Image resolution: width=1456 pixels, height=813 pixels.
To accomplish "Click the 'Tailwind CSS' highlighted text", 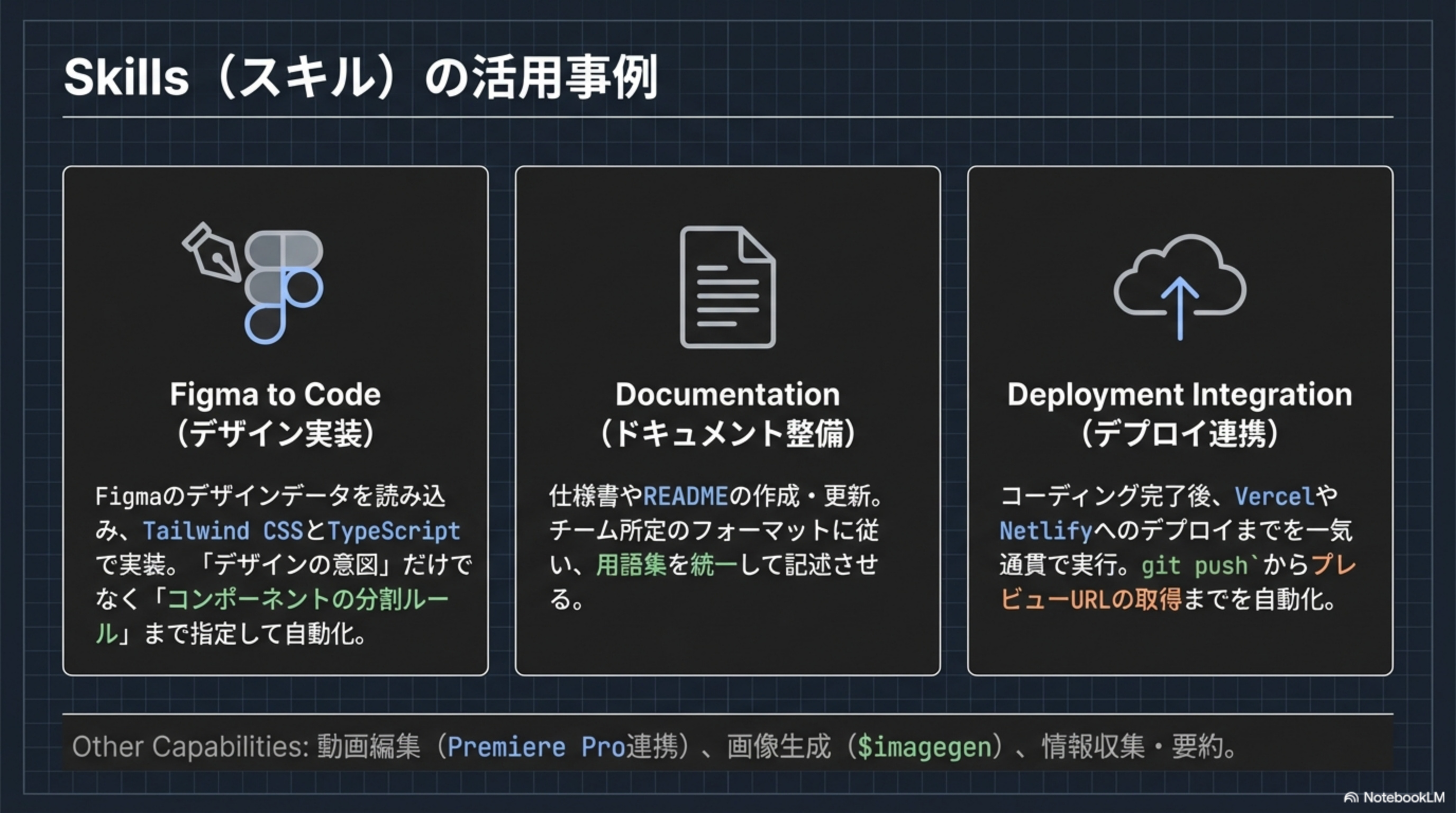I will pyautogui.click(x=223, y=531).
